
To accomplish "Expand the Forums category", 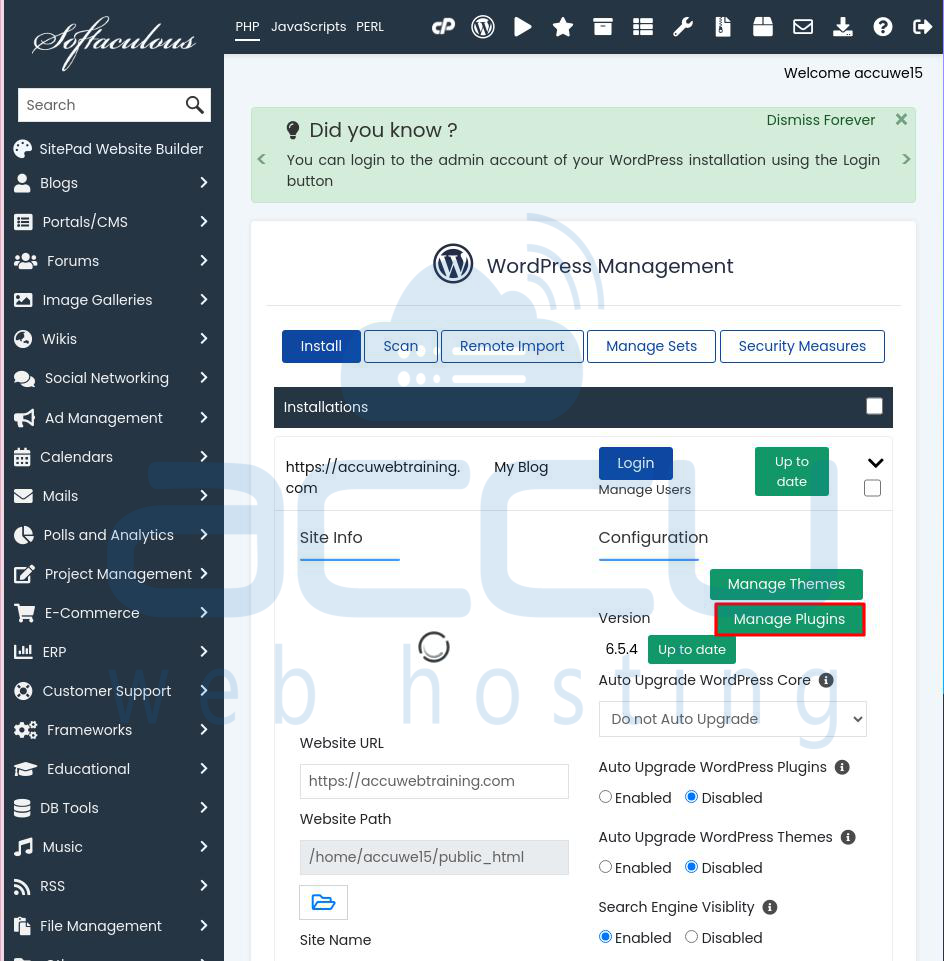I will [204, 260].
